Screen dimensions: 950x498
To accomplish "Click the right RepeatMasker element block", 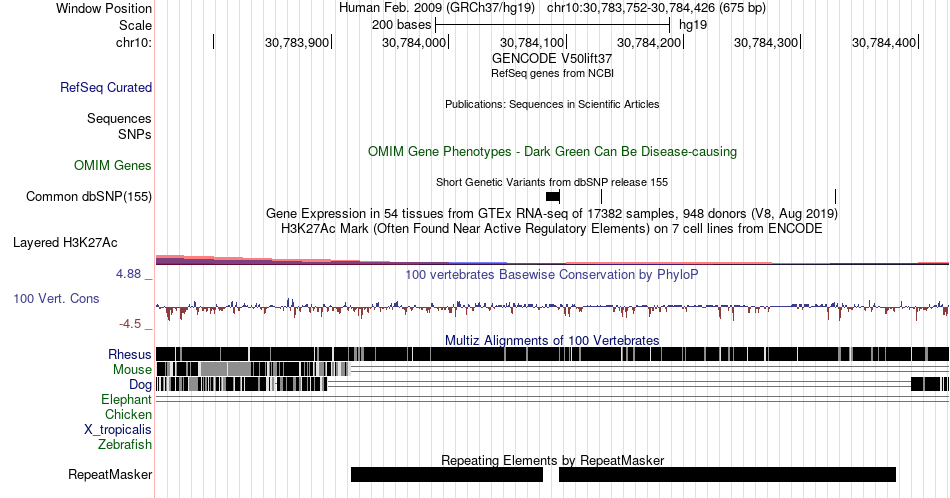I will (x=727, y=474).
